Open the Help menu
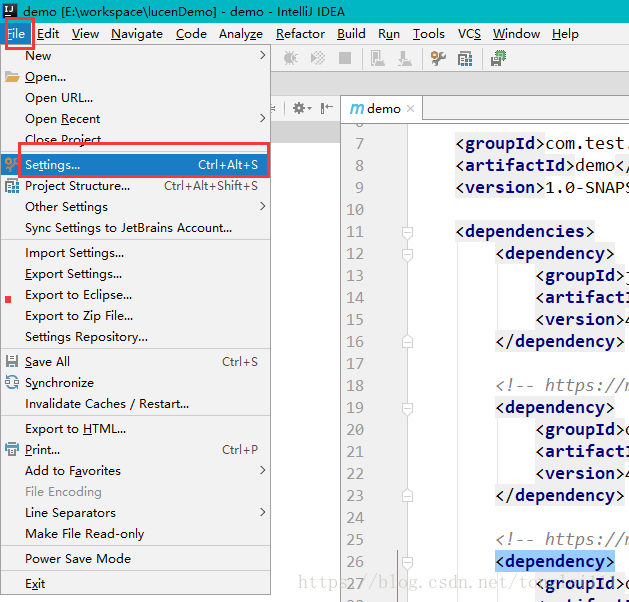 click(x=565, y=34)
